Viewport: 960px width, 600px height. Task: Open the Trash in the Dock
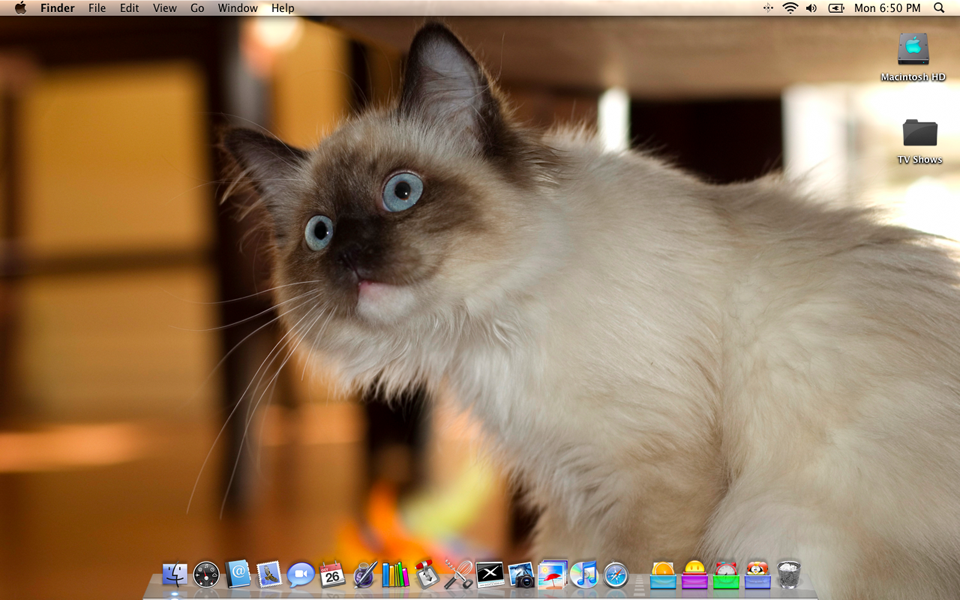789,574
